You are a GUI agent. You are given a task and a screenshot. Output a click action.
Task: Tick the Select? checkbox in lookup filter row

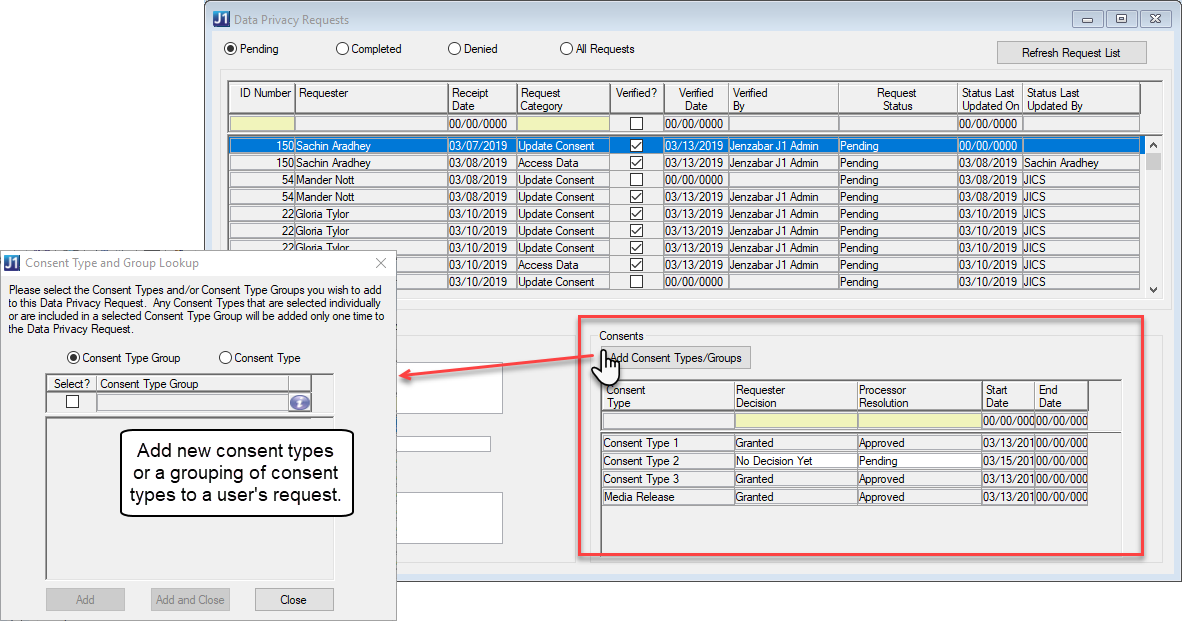click(x=72, y=402)
